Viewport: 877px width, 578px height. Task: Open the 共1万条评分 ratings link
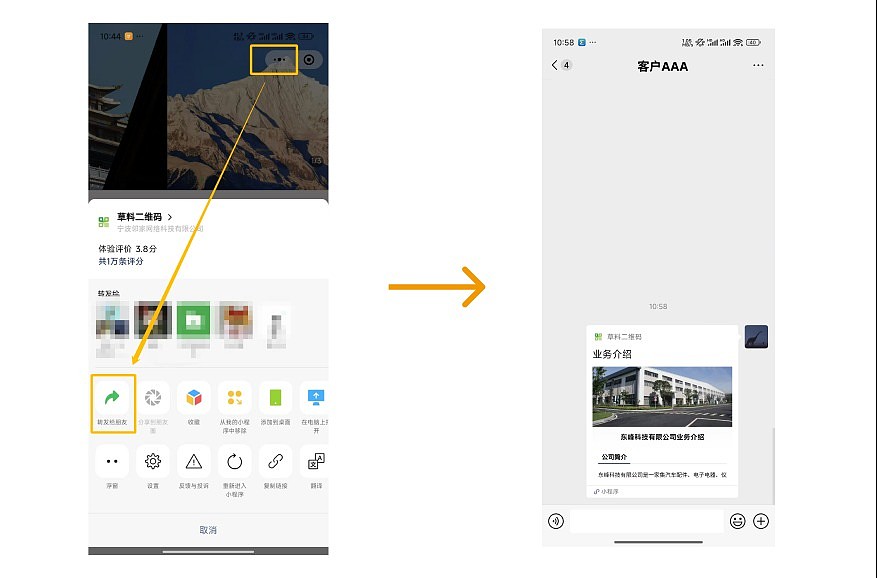pyautogui.click(x=121, y=261)
